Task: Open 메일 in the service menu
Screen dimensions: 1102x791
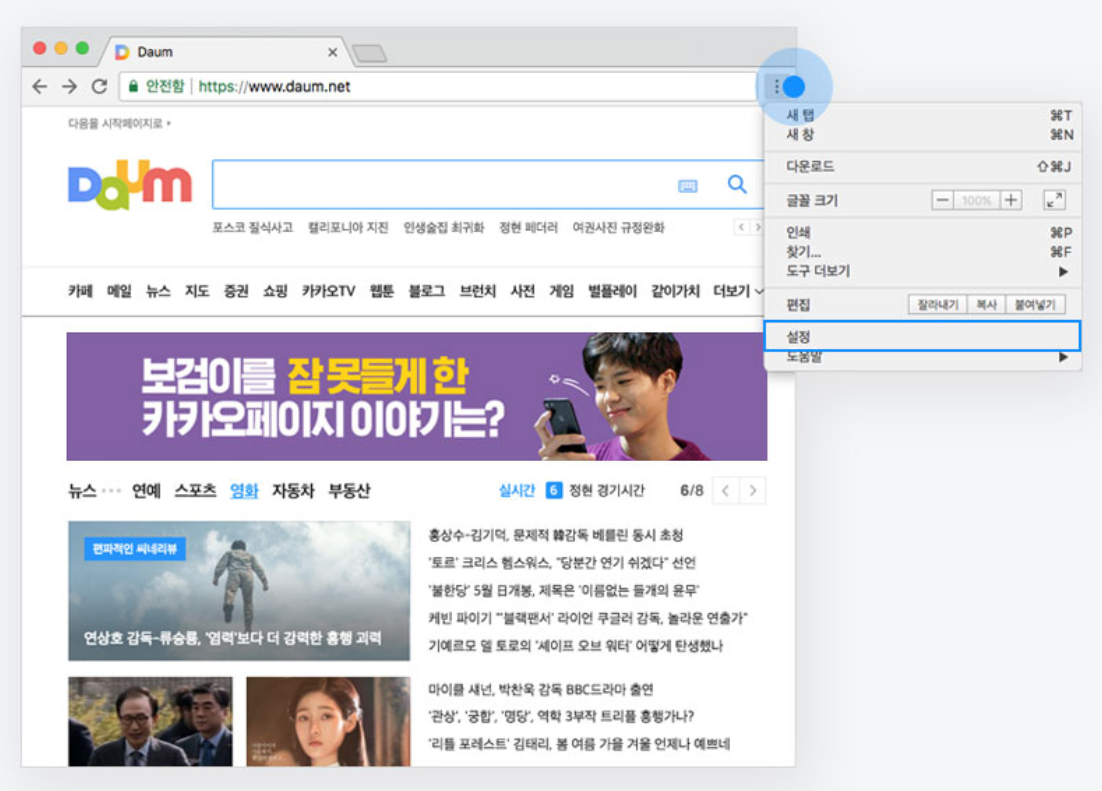Action: click(119, 291)
